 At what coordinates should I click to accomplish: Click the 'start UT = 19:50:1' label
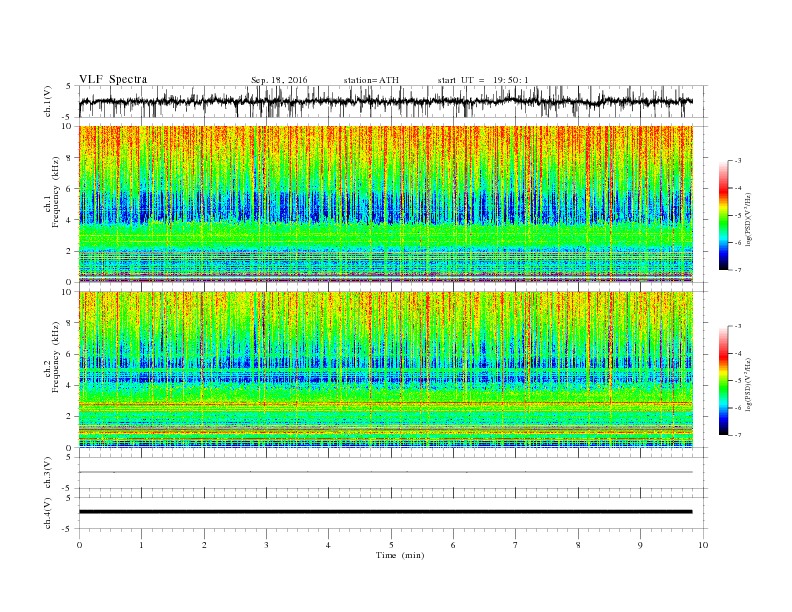point(483,80)
